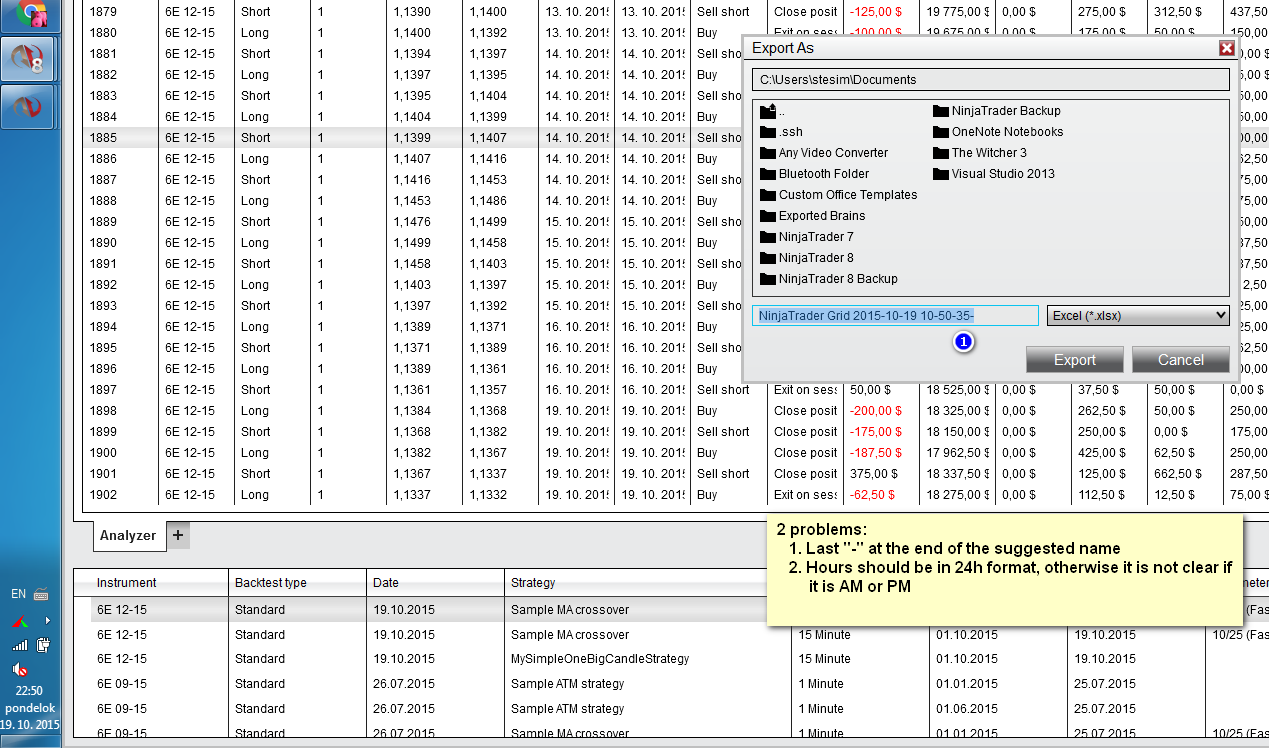This screenshot has width=1269, height=748.
Task: Click the keyboard icon next to EN
Action: point(41,594)
